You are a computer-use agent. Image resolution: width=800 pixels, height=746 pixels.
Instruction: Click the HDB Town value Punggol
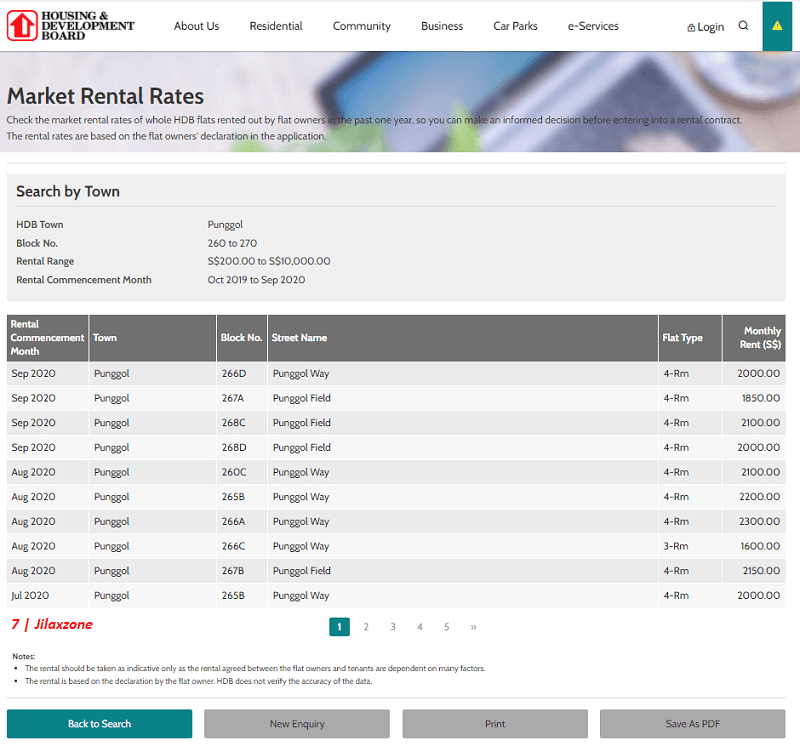pos(225,225)
